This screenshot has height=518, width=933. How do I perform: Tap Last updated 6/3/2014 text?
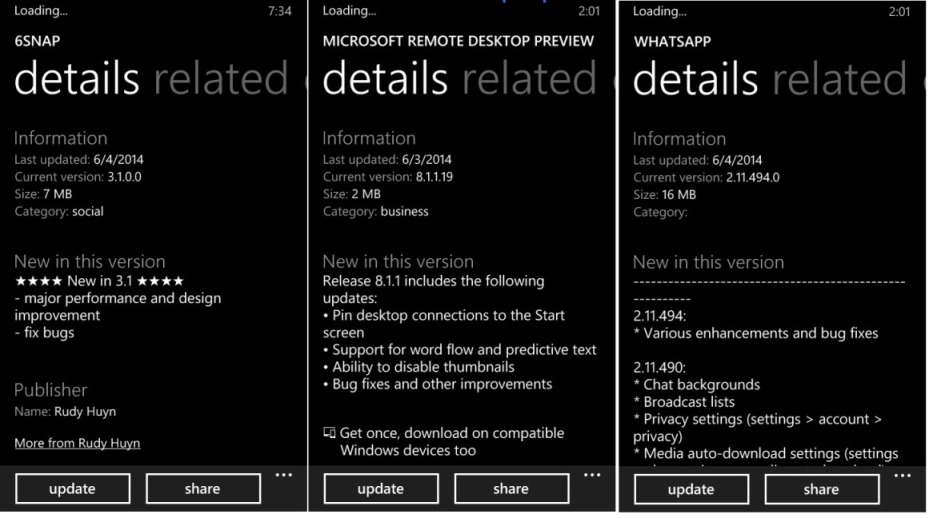pos(387,159)
